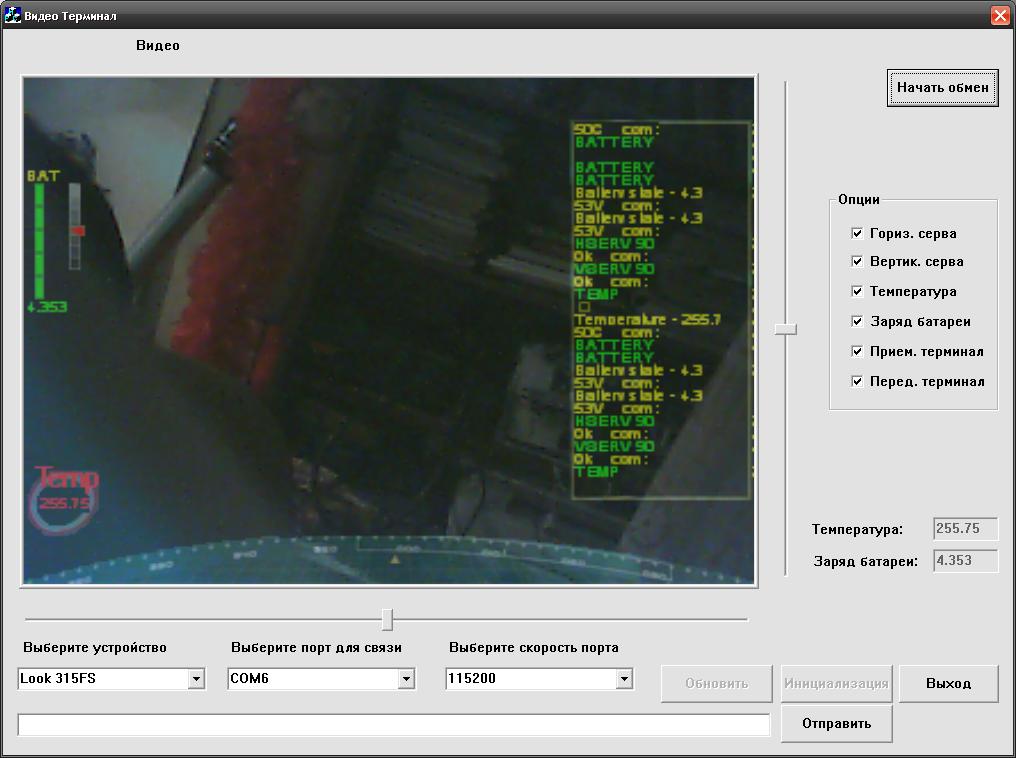Expand the COM6 port selection dropdown

coord(406,679)
